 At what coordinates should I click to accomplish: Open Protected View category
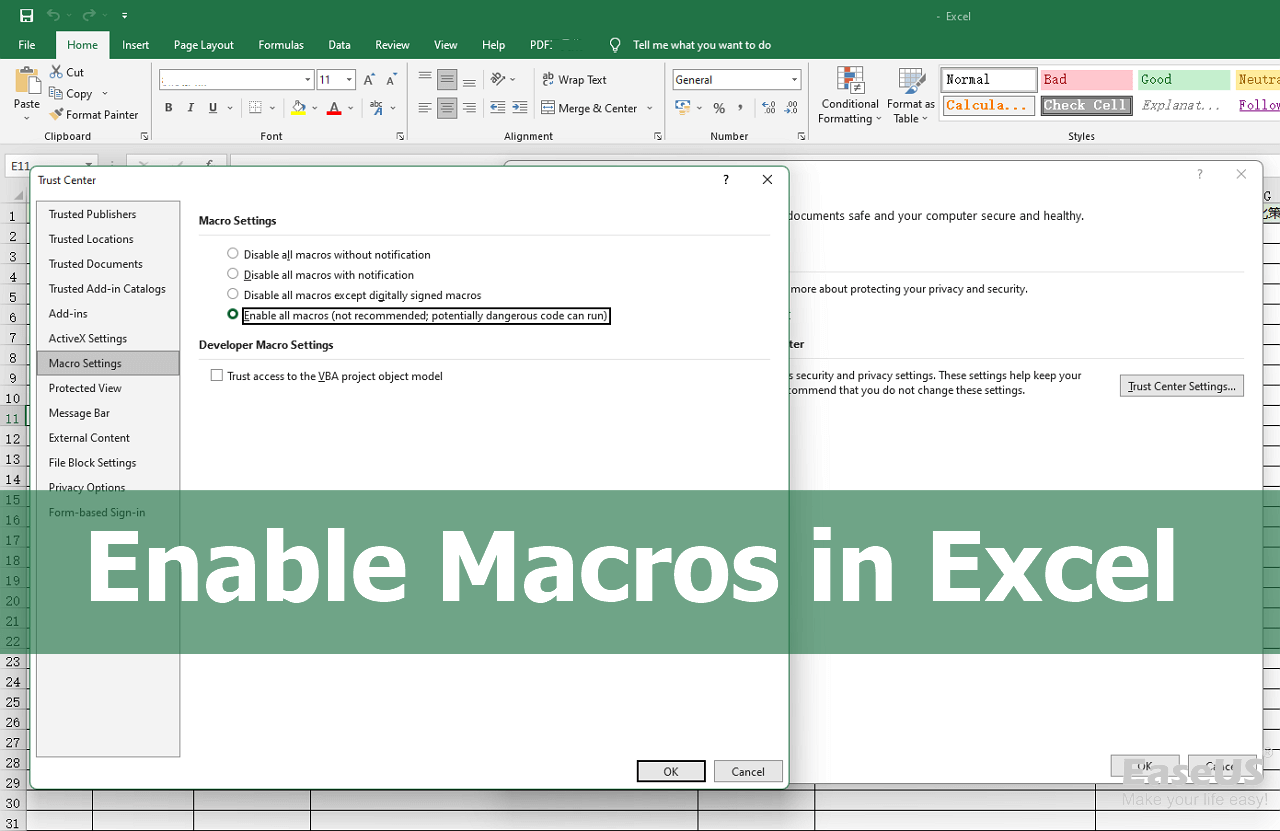point(108,388)
